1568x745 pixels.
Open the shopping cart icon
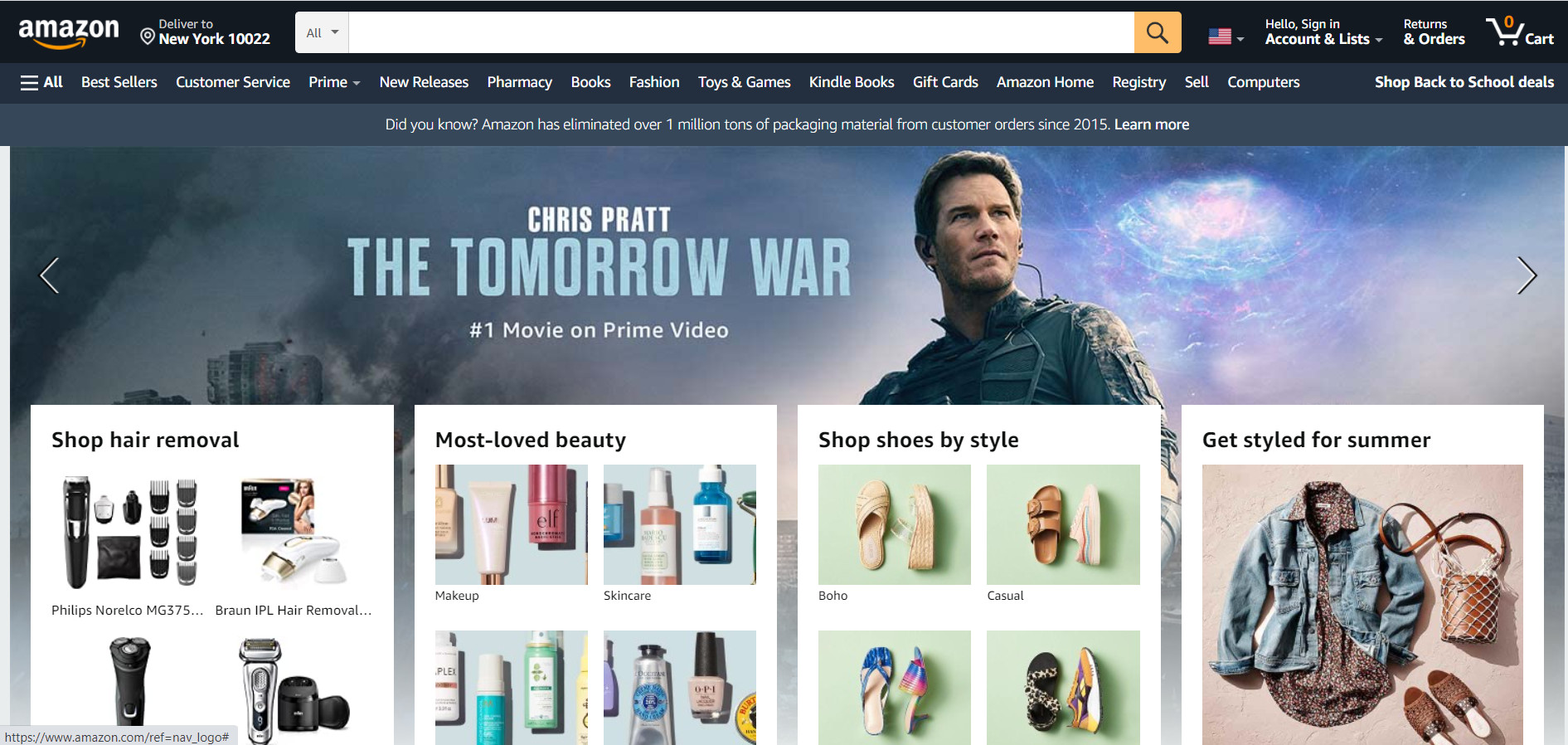[x=1519, y=32]
